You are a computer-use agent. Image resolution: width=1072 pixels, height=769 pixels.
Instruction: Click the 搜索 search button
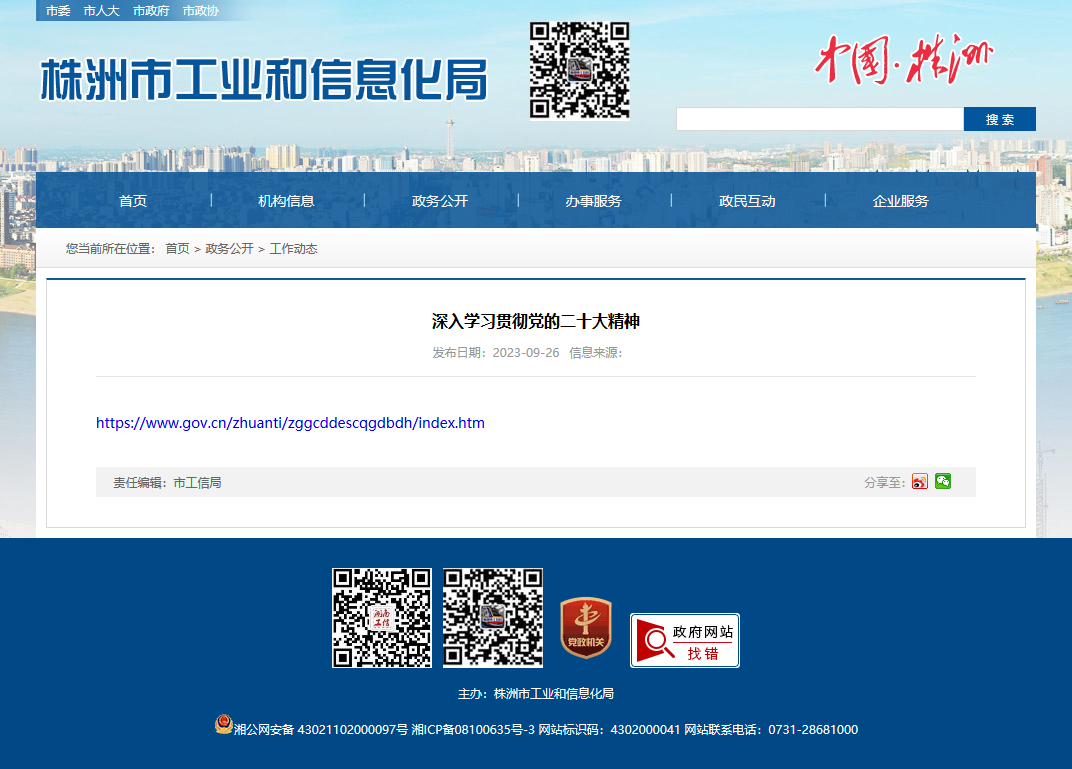[1000, 119]
